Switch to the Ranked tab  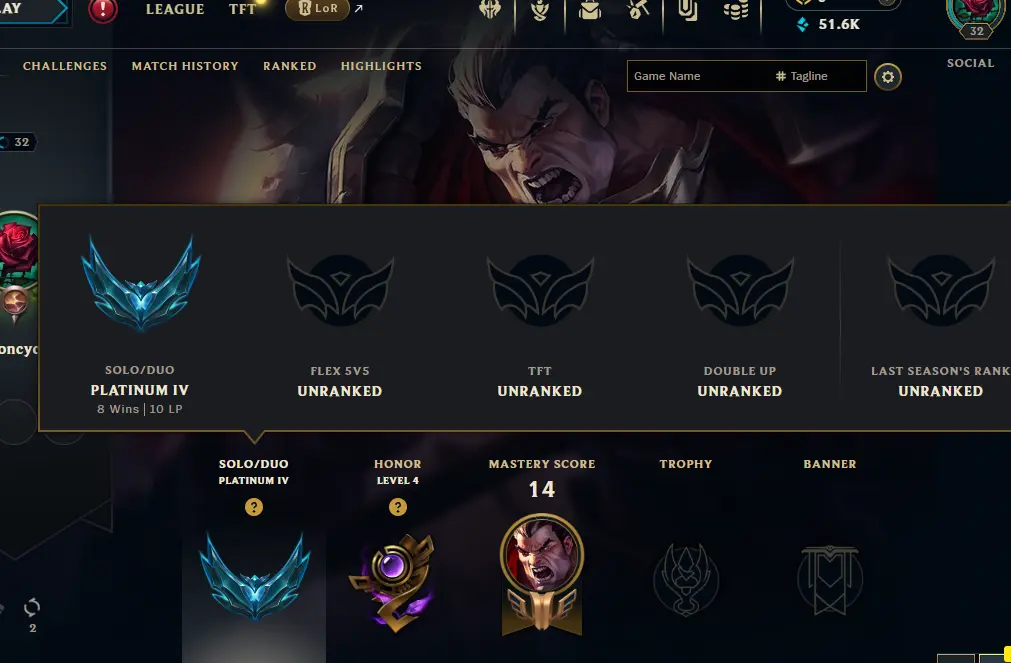pyautogui.click(x=290, y=66)
